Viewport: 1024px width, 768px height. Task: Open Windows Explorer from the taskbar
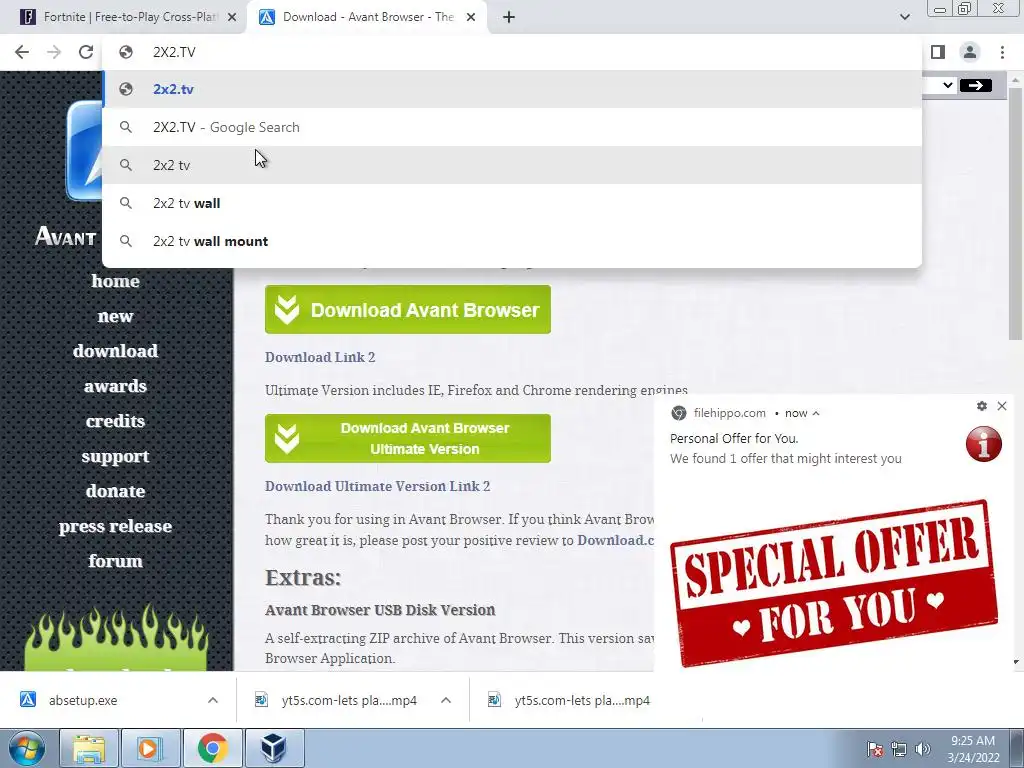pyautogui.click(x=89, y=748)
